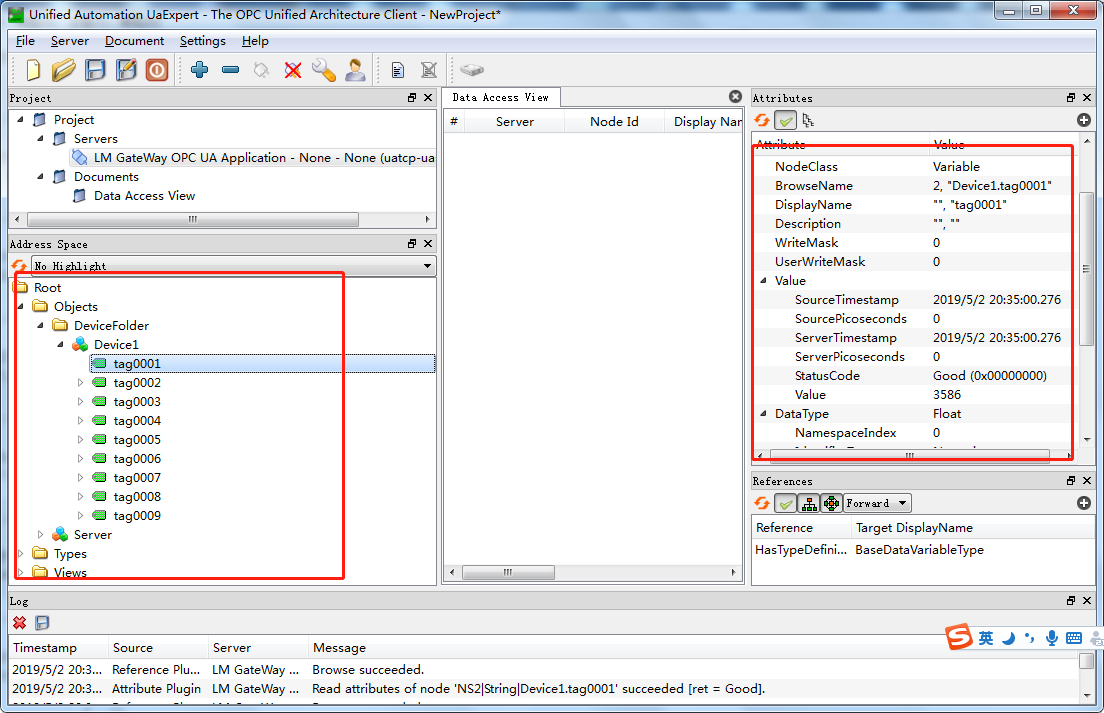Open the Server menu
This screenshot has width=1104, height=713.
[70, 41]
